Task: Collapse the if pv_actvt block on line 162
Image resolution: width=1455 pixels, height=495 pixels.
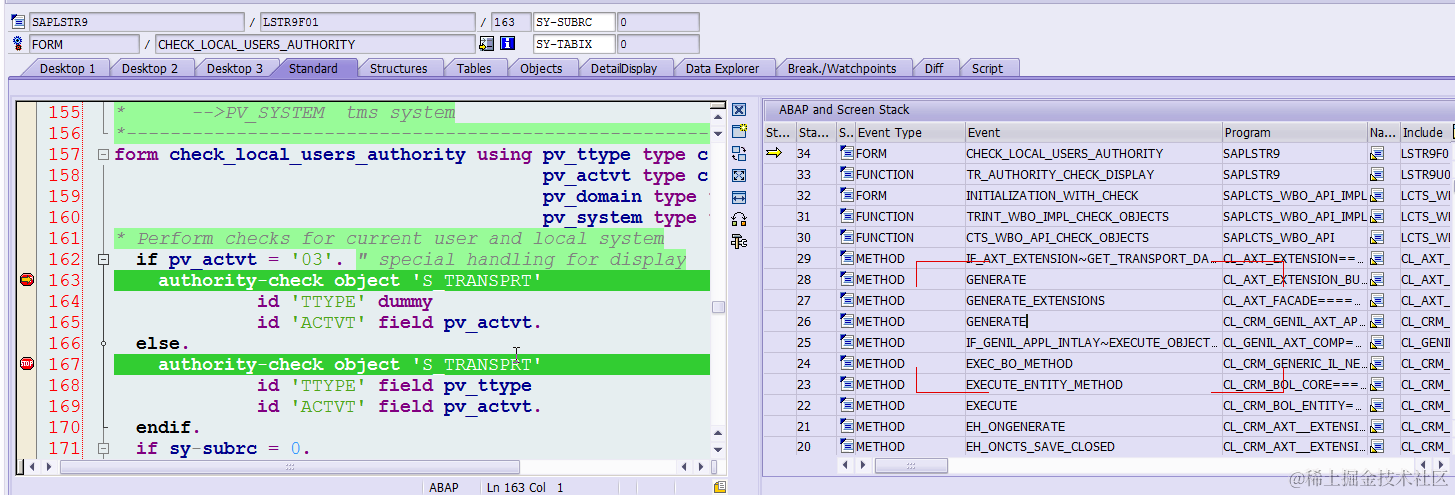Action: coord(103,260)
